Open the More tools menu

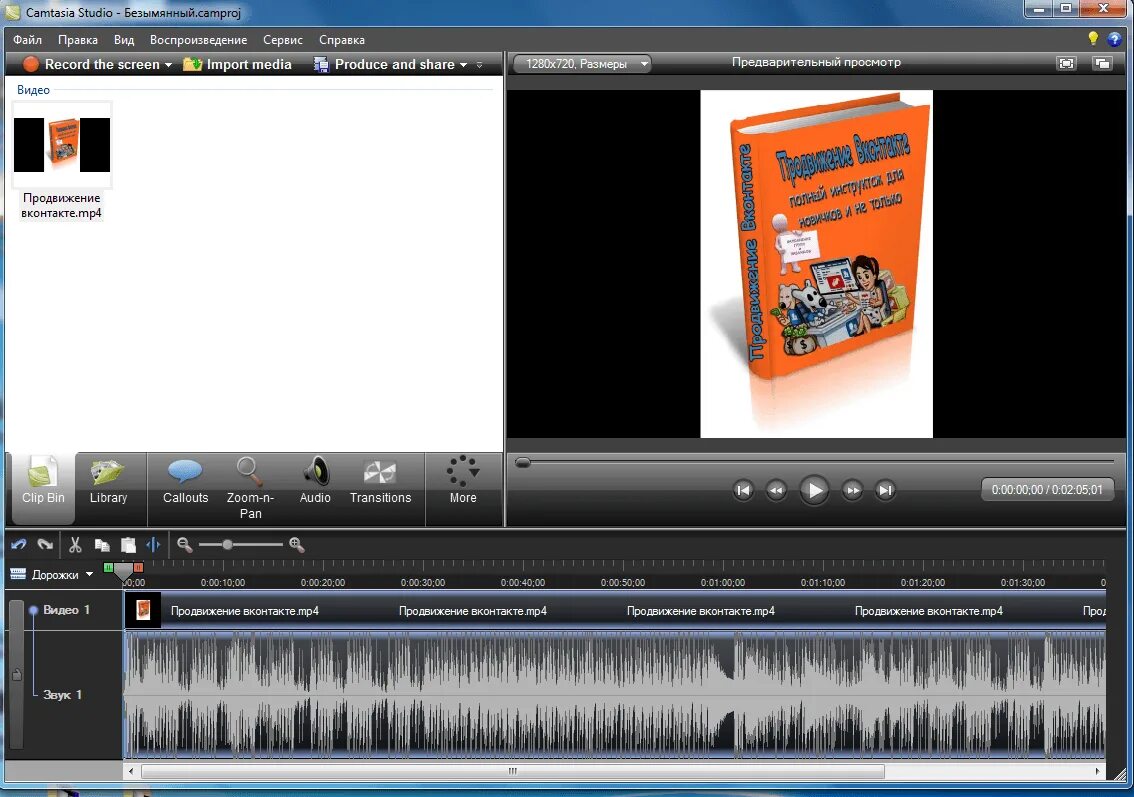pos(463,482)
